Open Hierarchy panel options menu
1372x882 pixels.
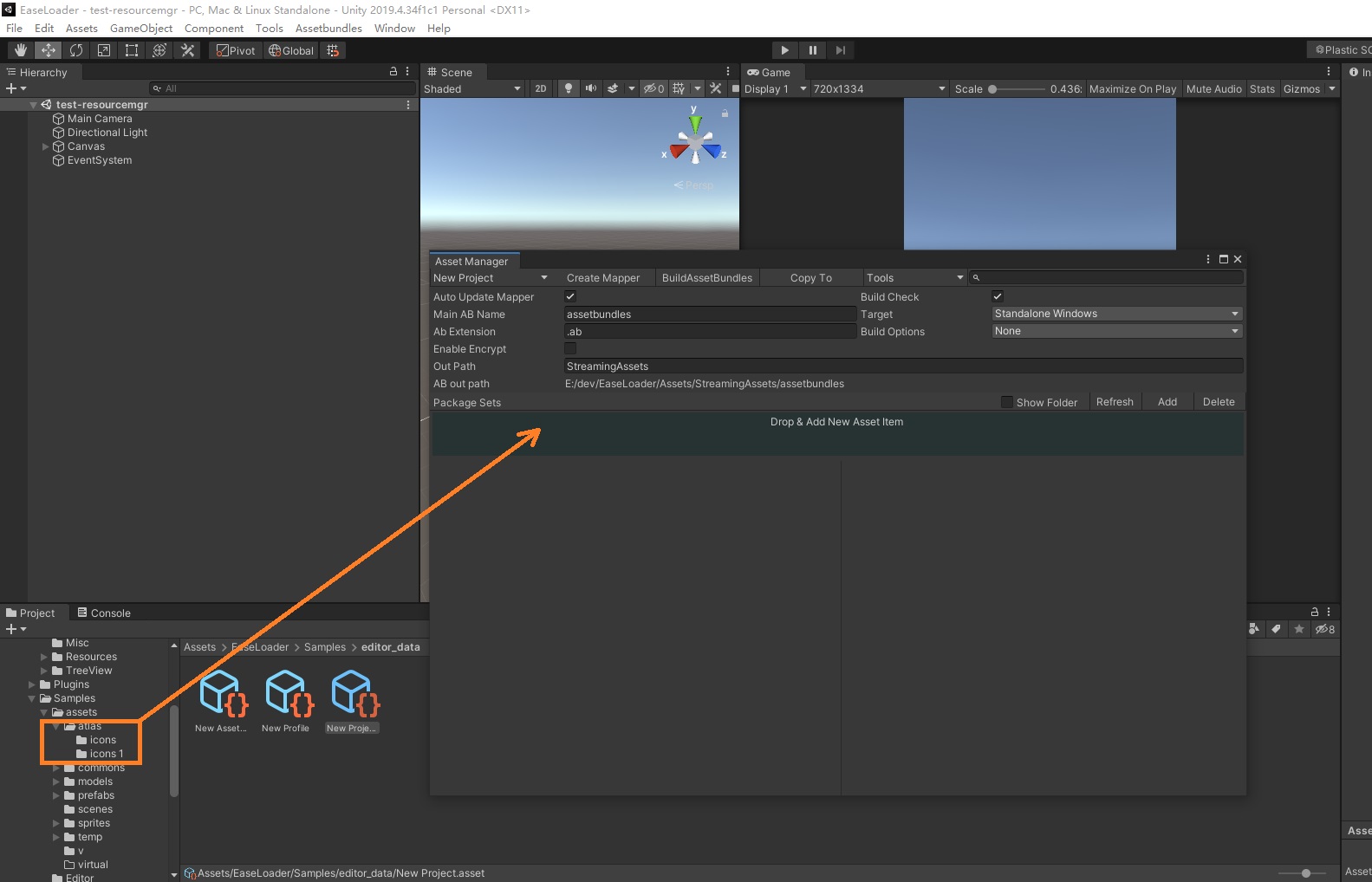pyautogui.click(x=407, y=72)
